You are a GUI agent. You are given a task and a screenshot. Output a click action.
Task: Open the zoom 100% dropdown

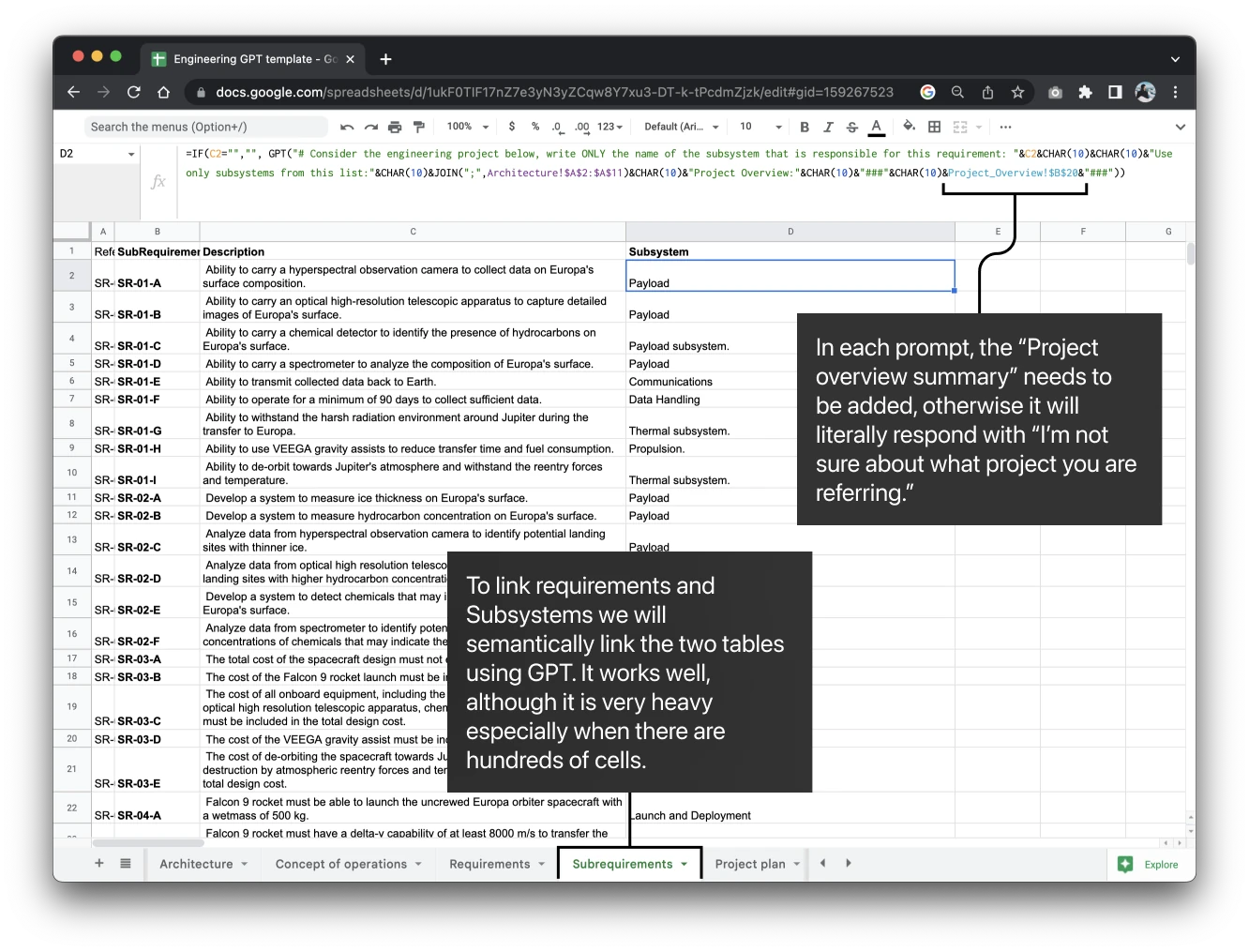click(x=468, y=127)
